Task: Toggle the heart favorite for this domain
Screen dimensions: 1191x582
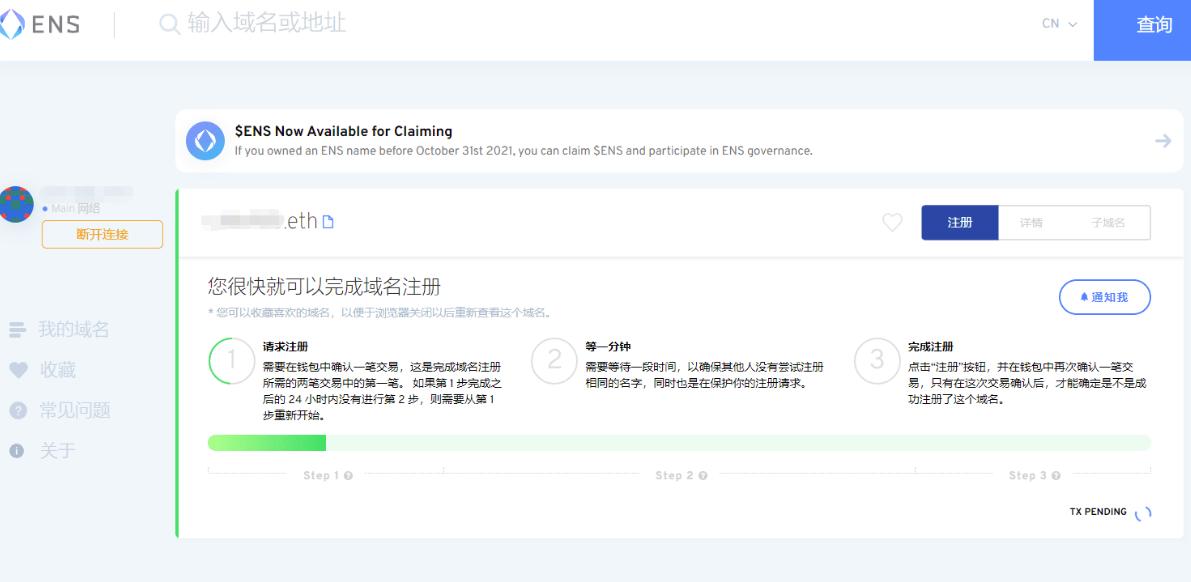Action: click(x=892, y=223)
